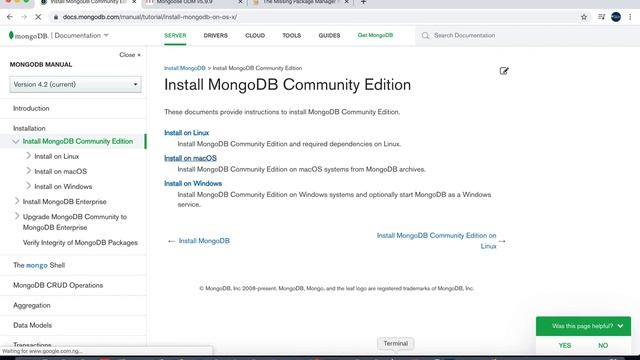Go back with the browser back arrow
The height and width of the screenshot is (360, 640).
coord(10,17)
